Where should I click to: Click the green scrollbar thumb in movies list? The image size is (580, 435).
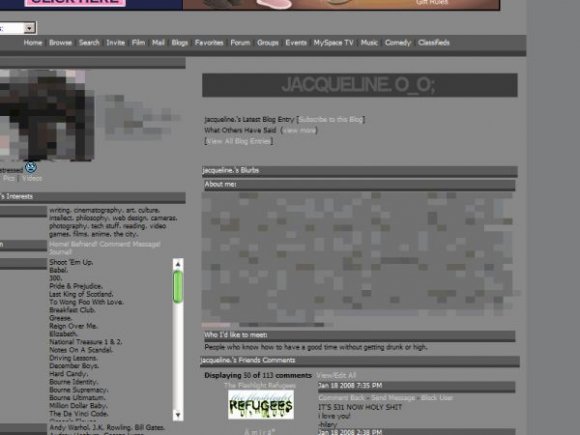[x=178, y=287]
